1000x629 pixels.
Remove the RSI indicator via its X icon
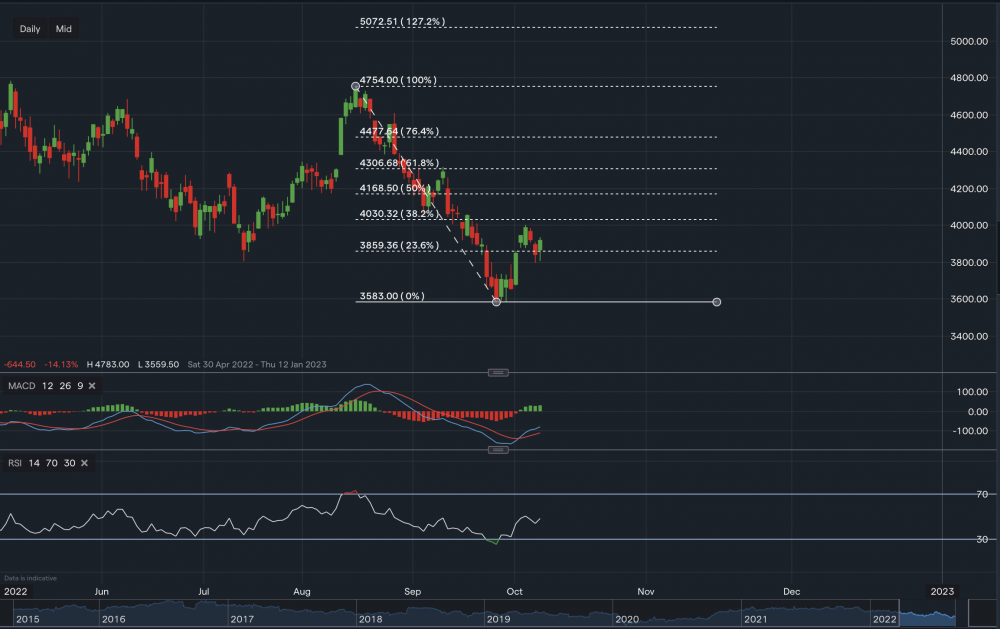[x=84, y=462]
